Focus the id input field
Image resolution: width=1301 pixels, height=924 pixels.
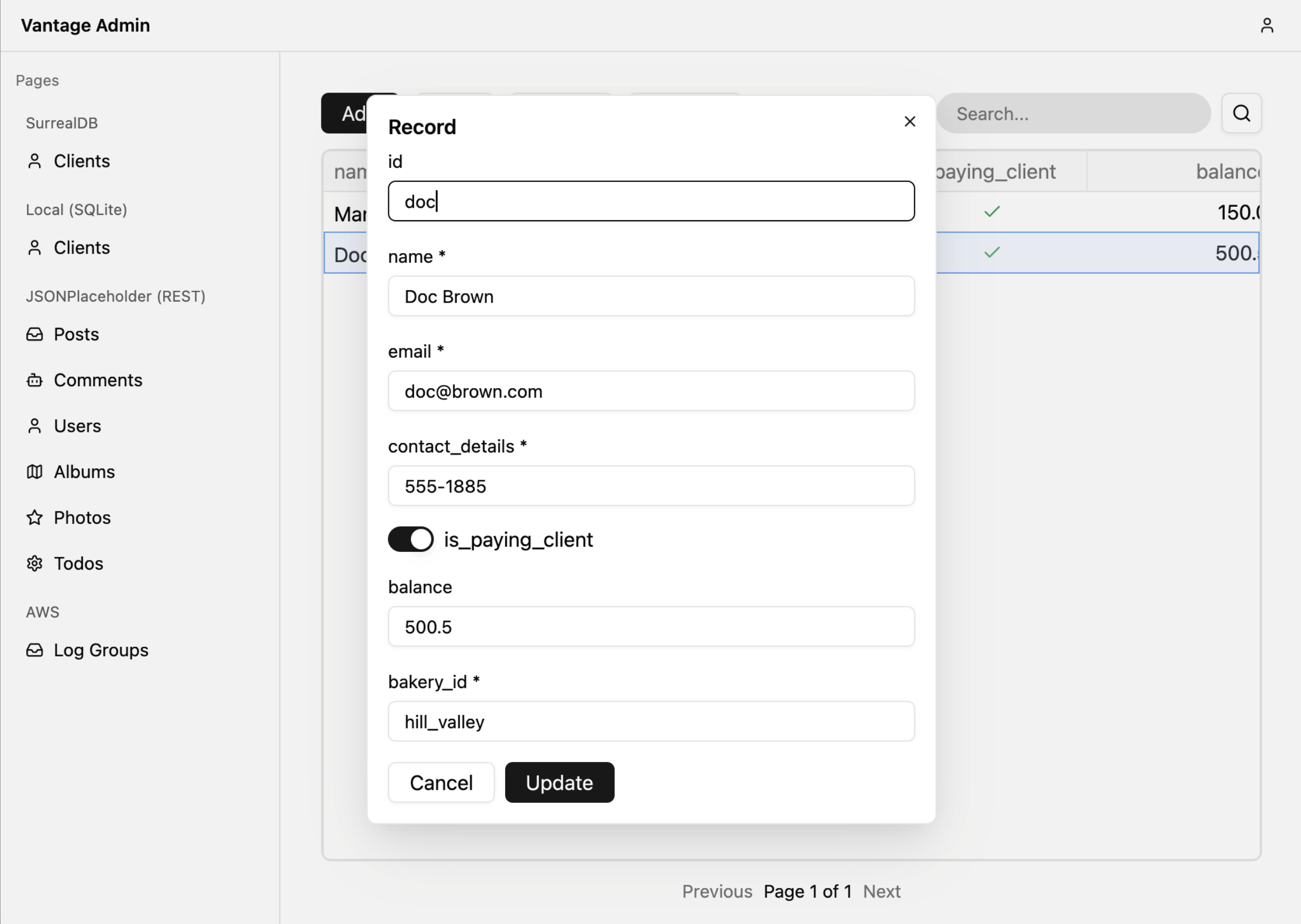[x=652, y=201]
